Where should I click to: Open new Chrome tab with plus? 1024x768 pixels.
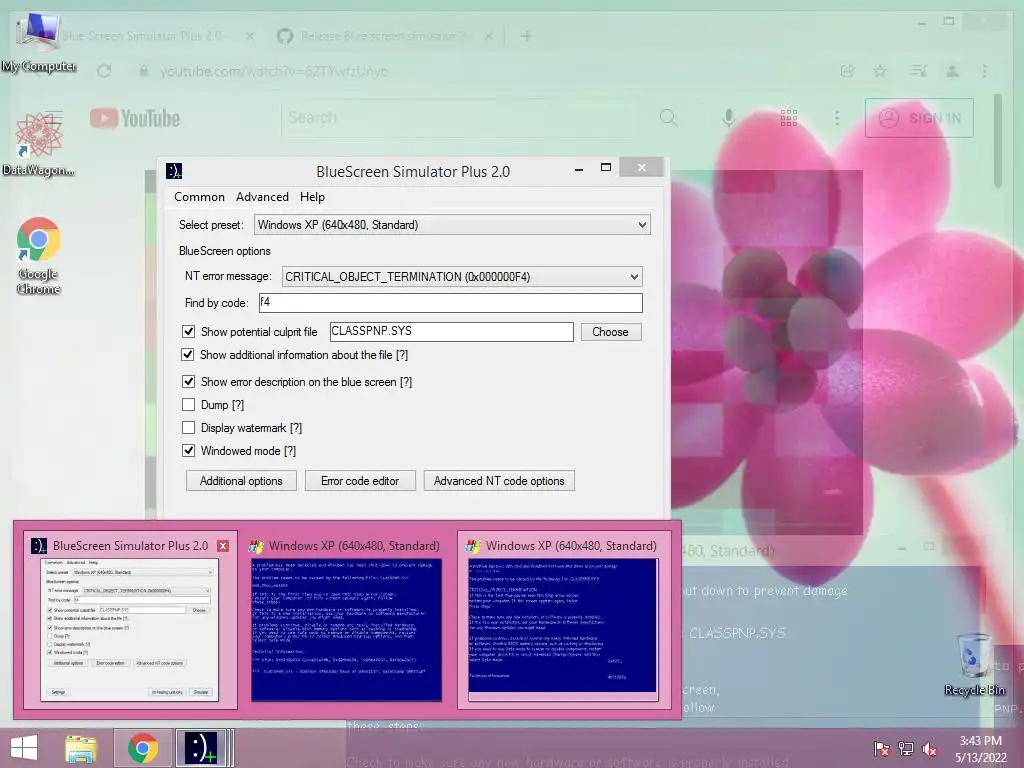click(526, 36)
